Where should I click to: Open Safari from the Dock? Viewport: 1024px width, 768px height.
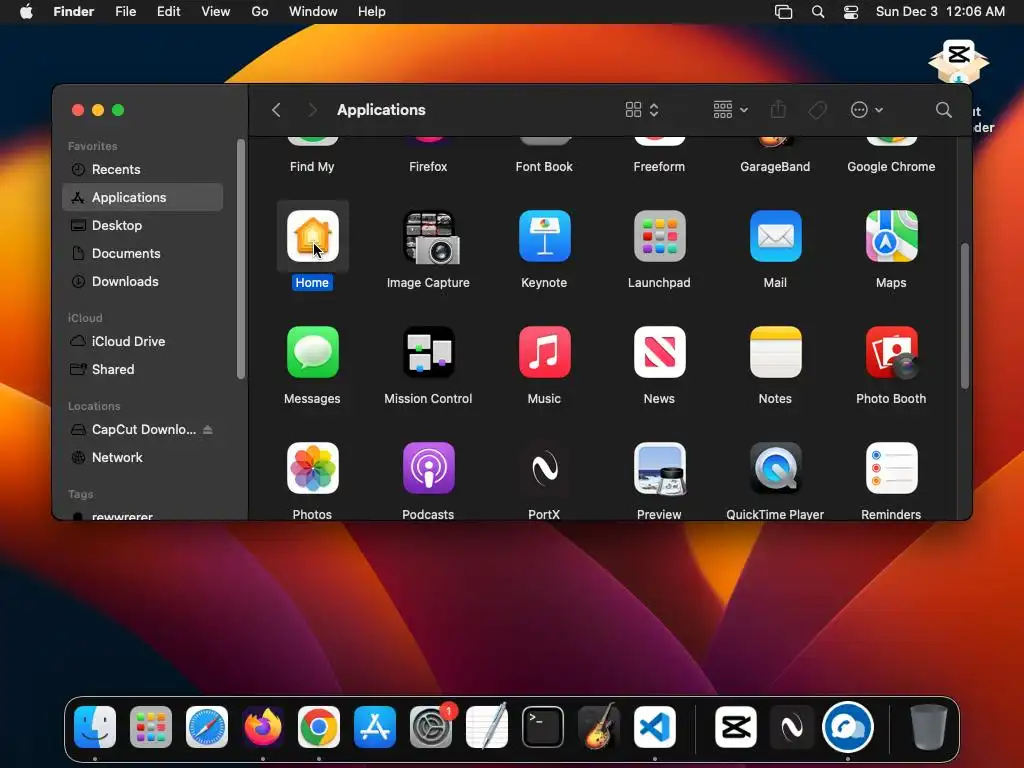pos(207,727)
